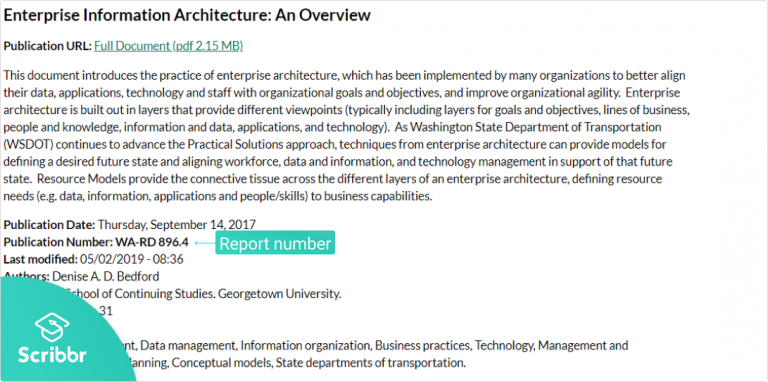
Task: Click the Report number teal label
Action: point(275,243)
